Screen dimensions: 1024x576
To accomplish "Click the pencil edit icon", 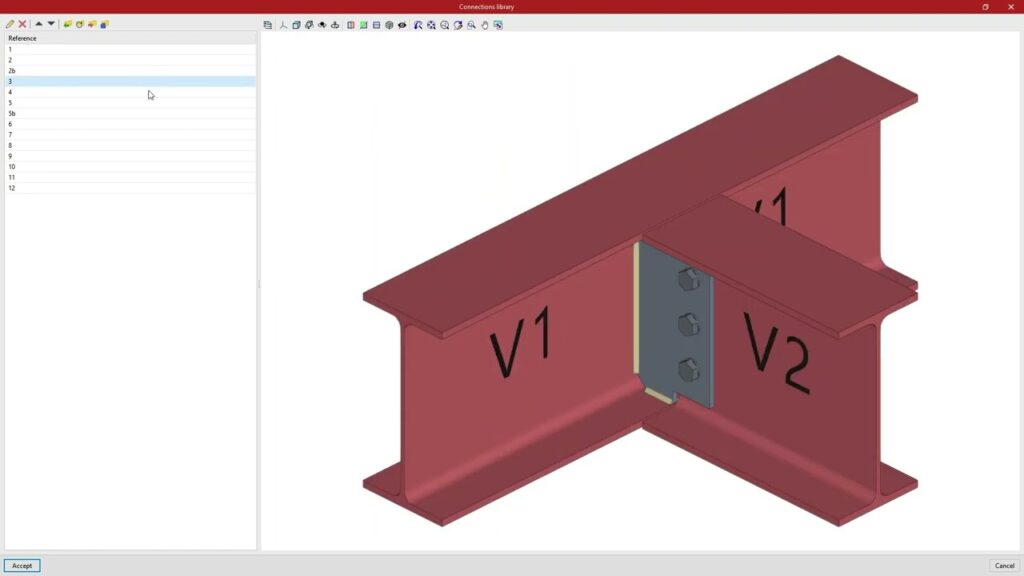I will [x=10, y=24].
